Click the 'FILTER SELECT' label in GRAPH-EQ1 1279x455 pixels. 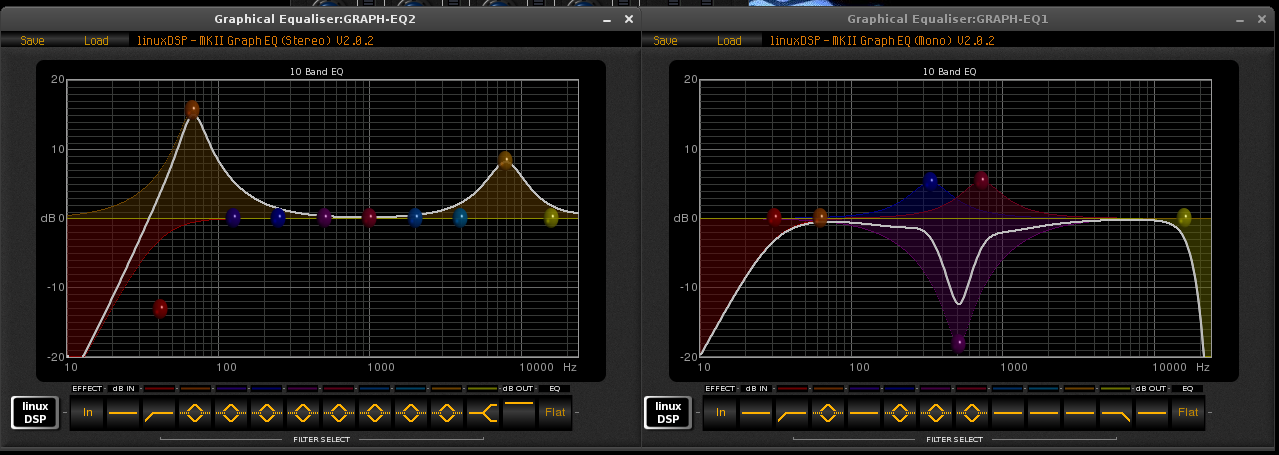click(955, 439)
